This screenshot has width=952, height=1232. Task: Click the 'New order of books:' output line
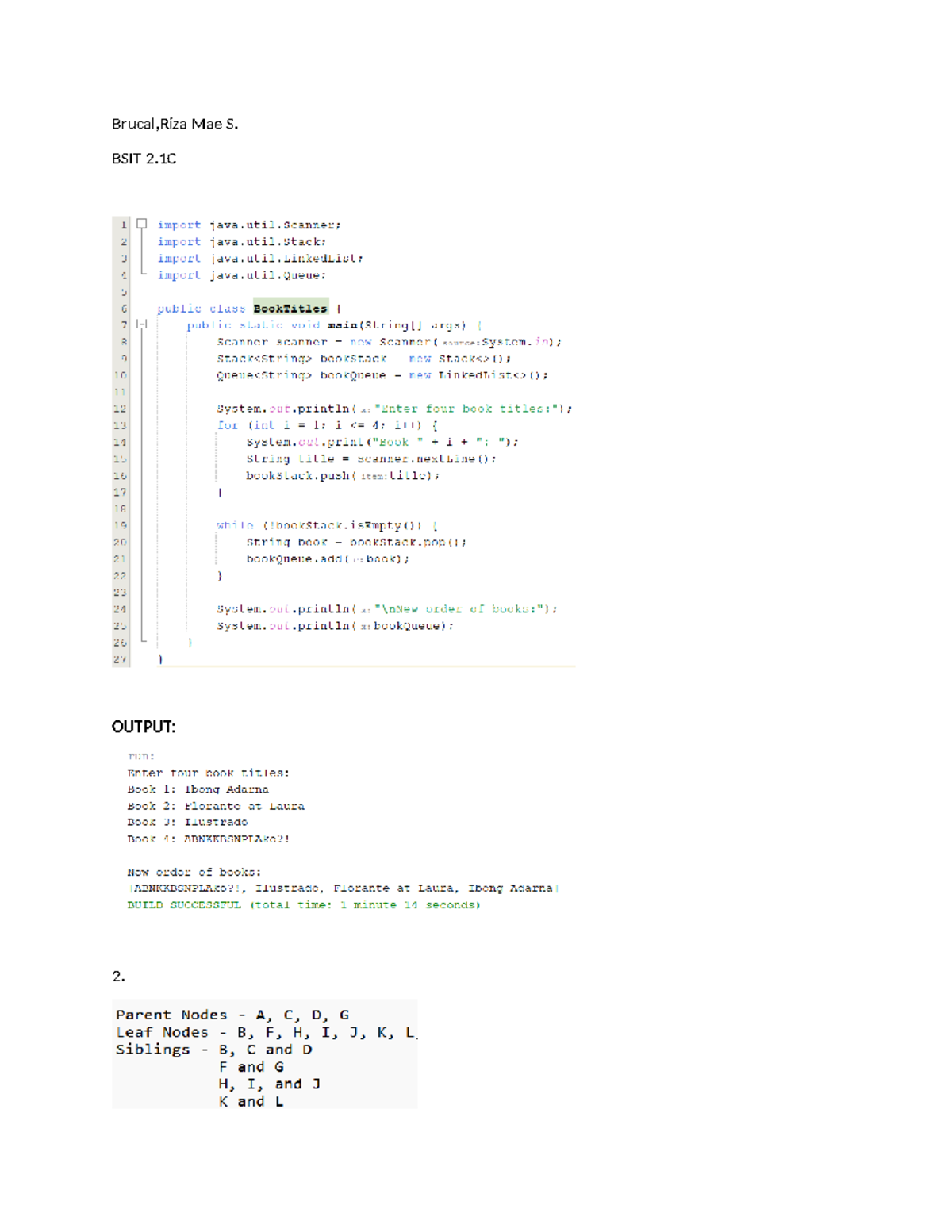[x=194, y=872]
